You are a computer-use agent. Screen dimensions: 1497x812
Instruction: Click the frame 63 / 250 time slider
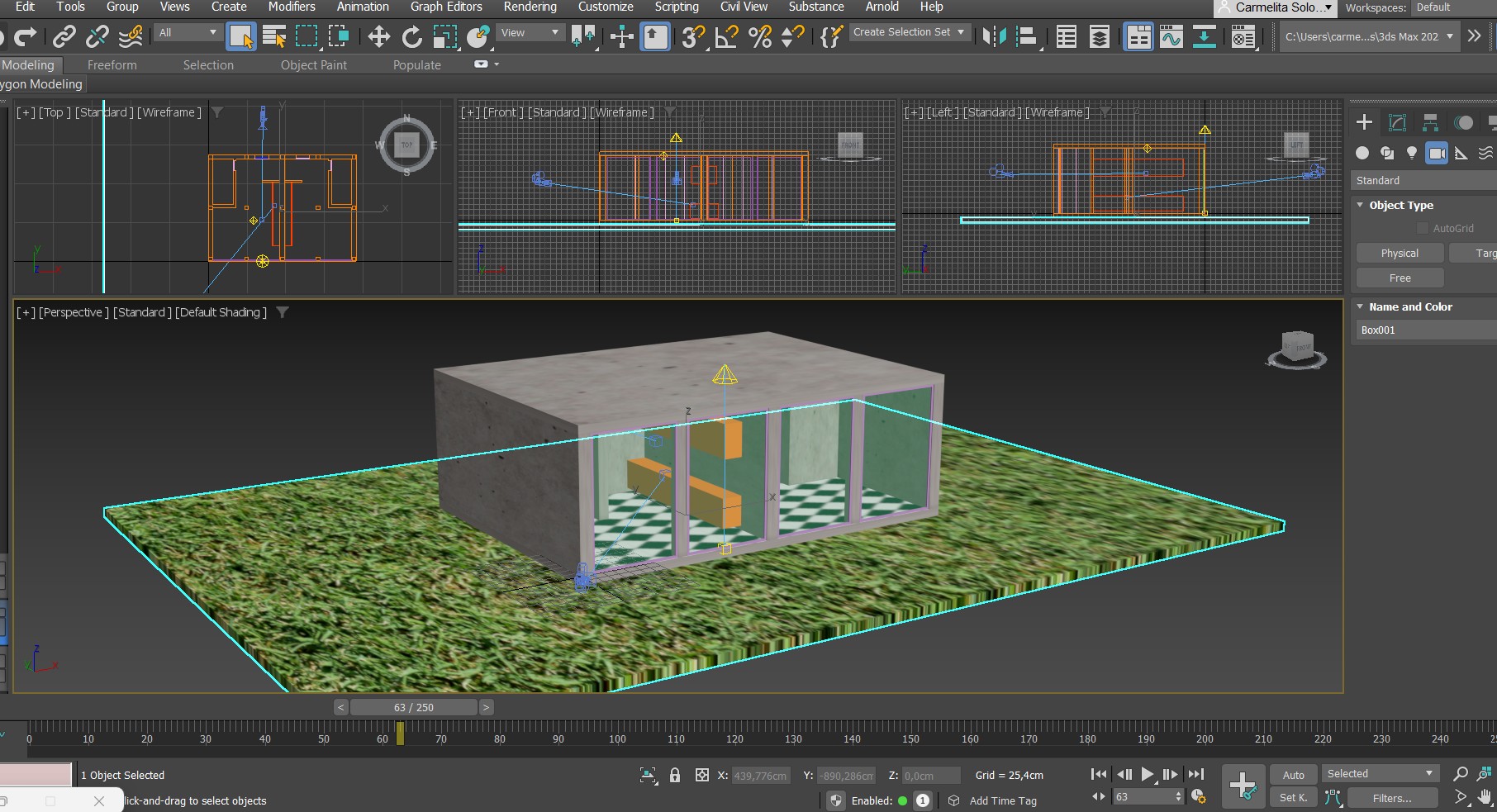point(413,707)
